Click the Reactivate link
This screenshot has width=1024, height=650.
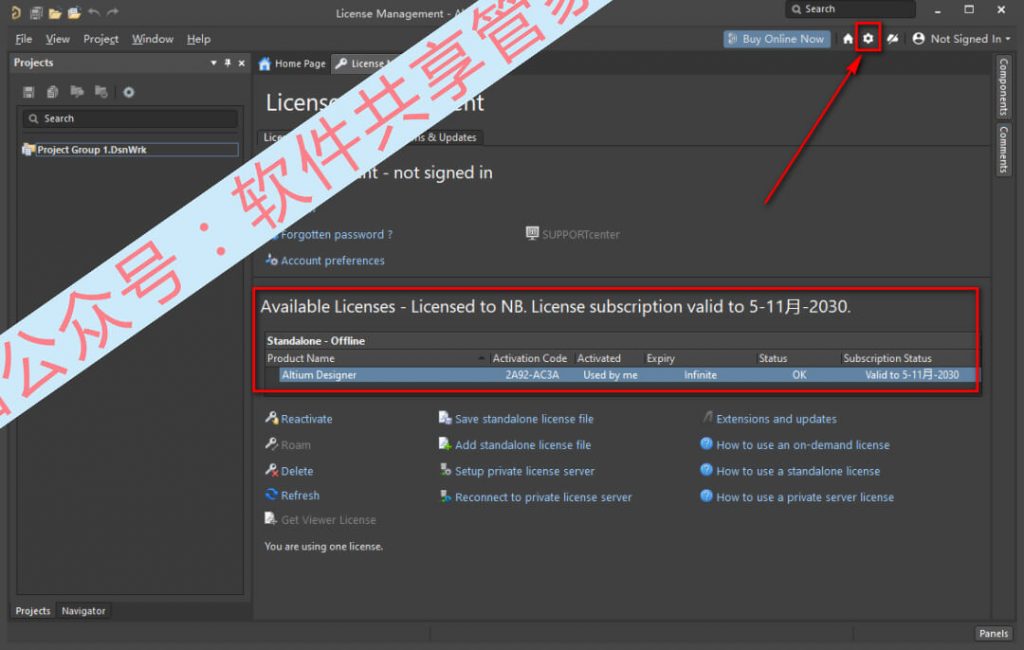[x=306, y=419]
